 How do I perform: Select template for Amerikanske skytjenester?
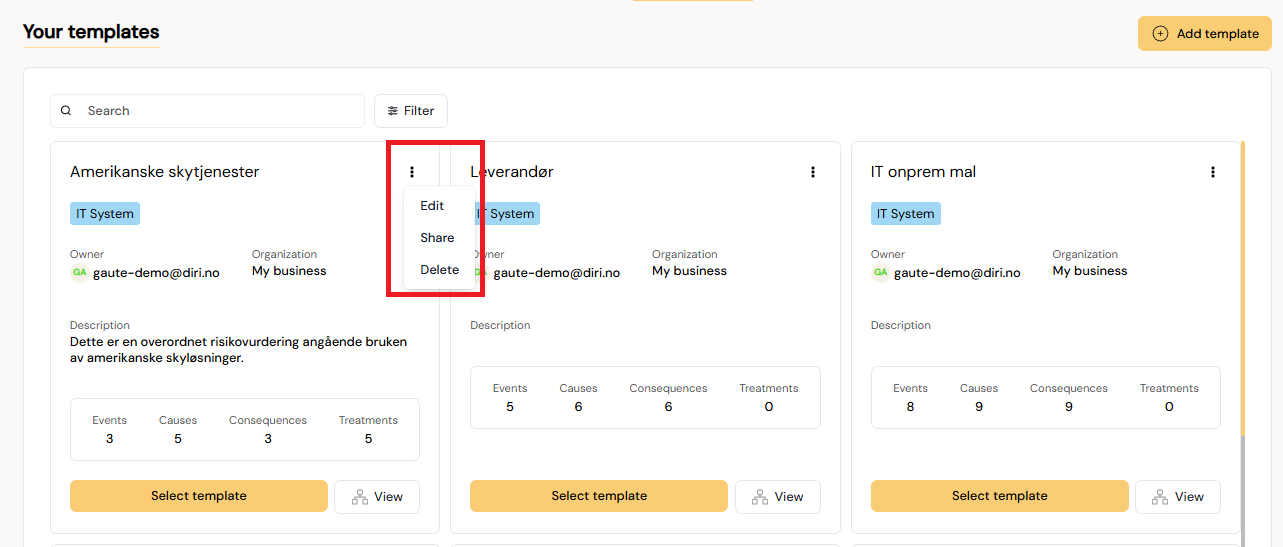pyautogui.click(x=199, y=496)
